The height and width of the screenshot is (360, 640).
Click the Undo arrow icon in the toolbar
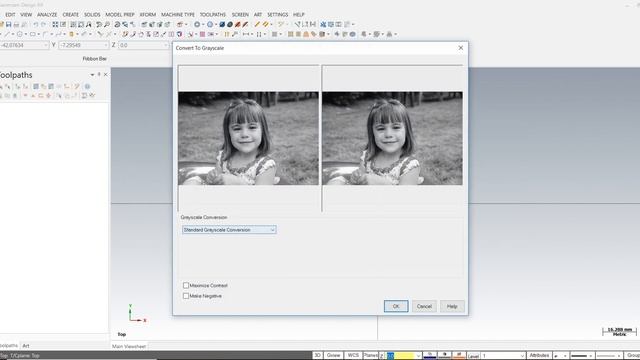click(x=36, y=24)
